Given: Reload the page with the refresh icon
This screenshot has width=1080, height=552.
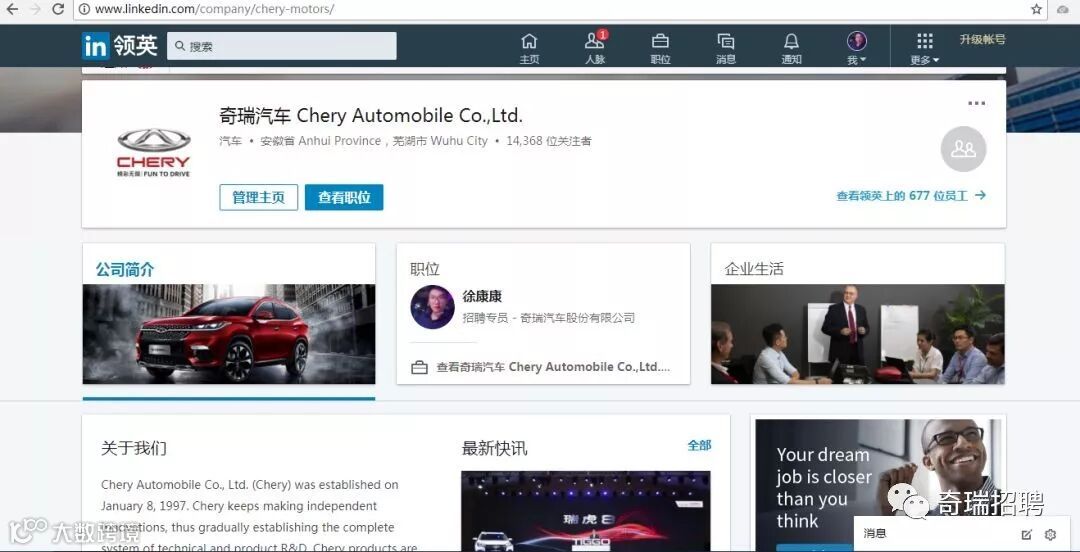Looking at the screenshot, I should (59, 9).
